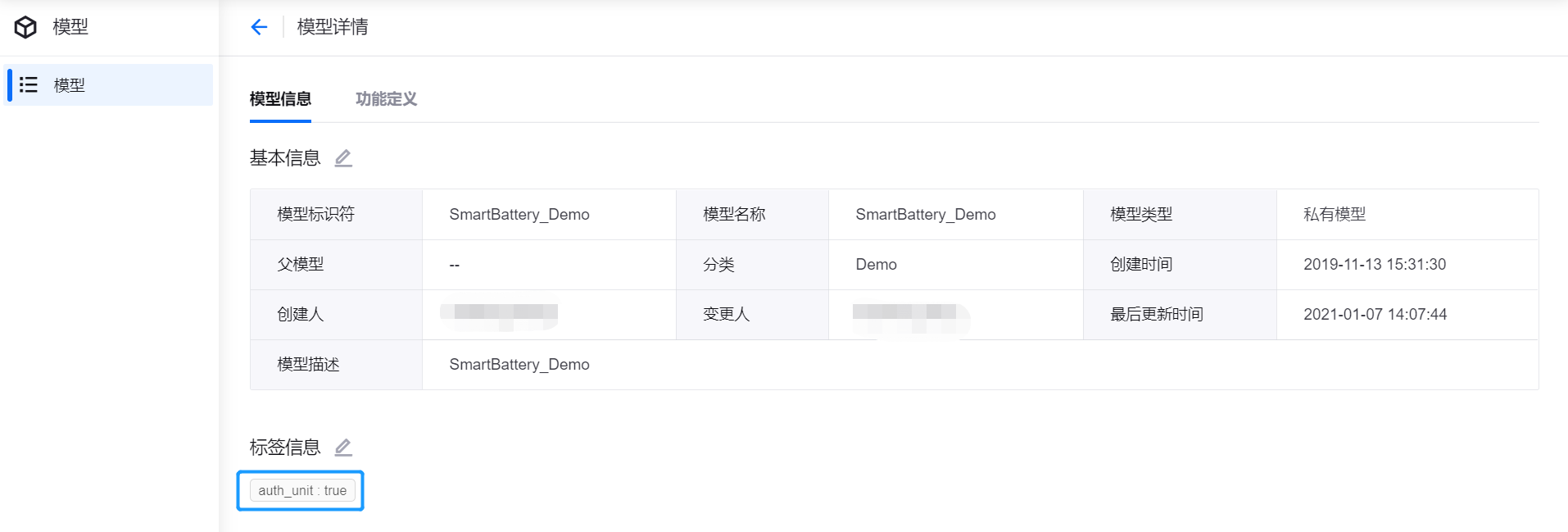
Task: Click the 父模型 value showing two dashes
Action: pyautogui.click(x=455, y=266)
